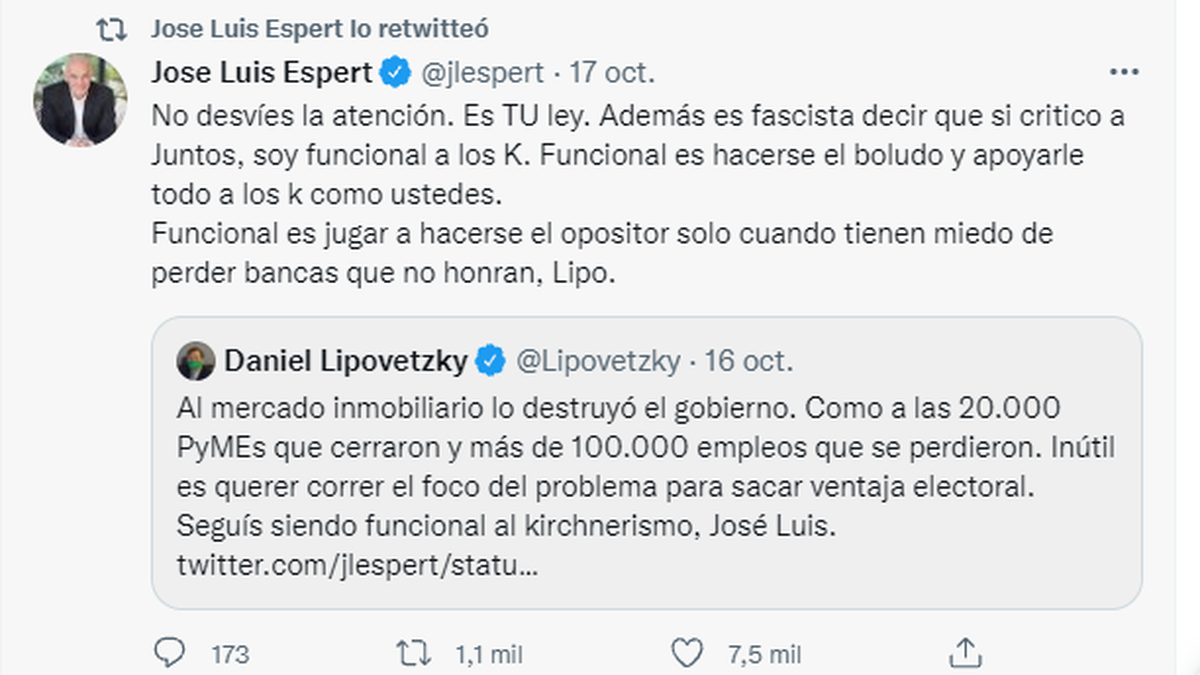Like the tweet with the heart icon
This screenshot has height=675, width=1200.
(x=687, y=653)
